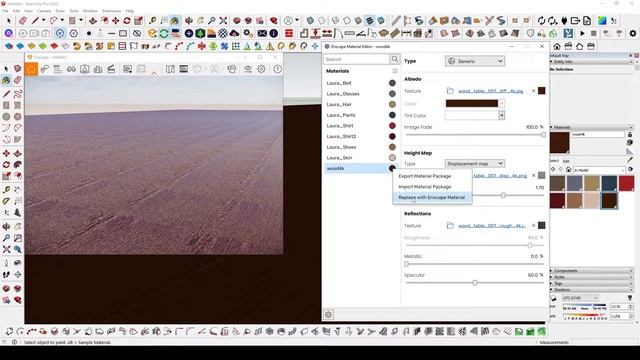Screen dimensions: 640x360
Task: Start Enscape render icon in second toolbar row
Action: 152,33
